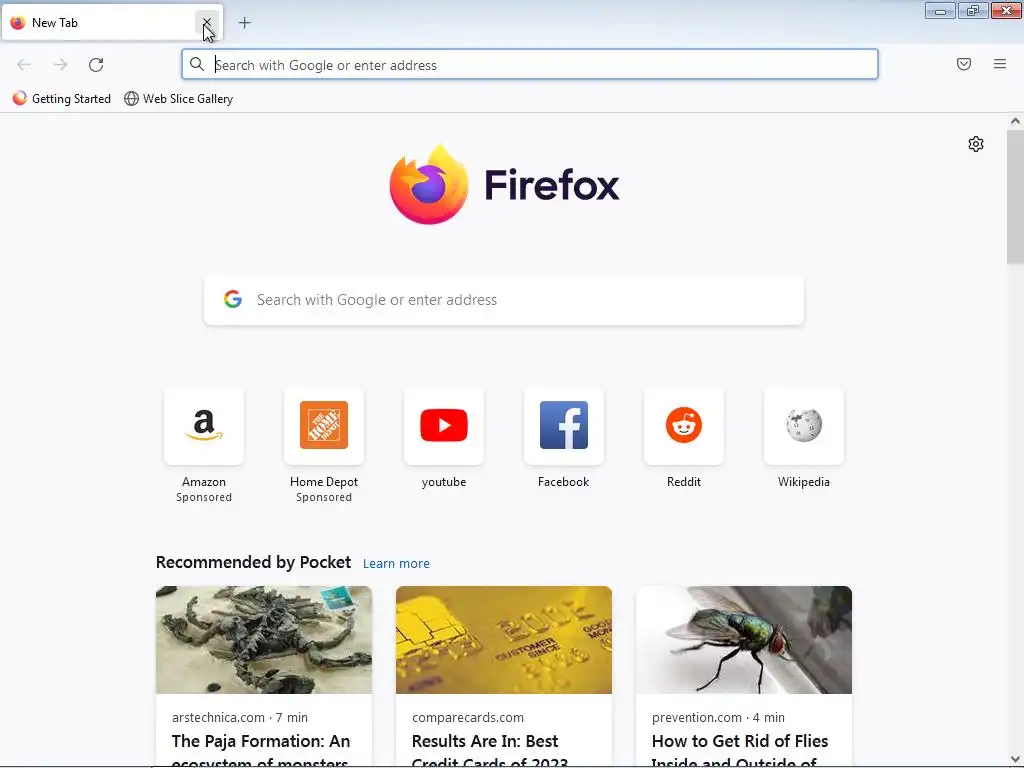Restore down the Firefox window
The image size is (1024, 768).
coord(973,11)
